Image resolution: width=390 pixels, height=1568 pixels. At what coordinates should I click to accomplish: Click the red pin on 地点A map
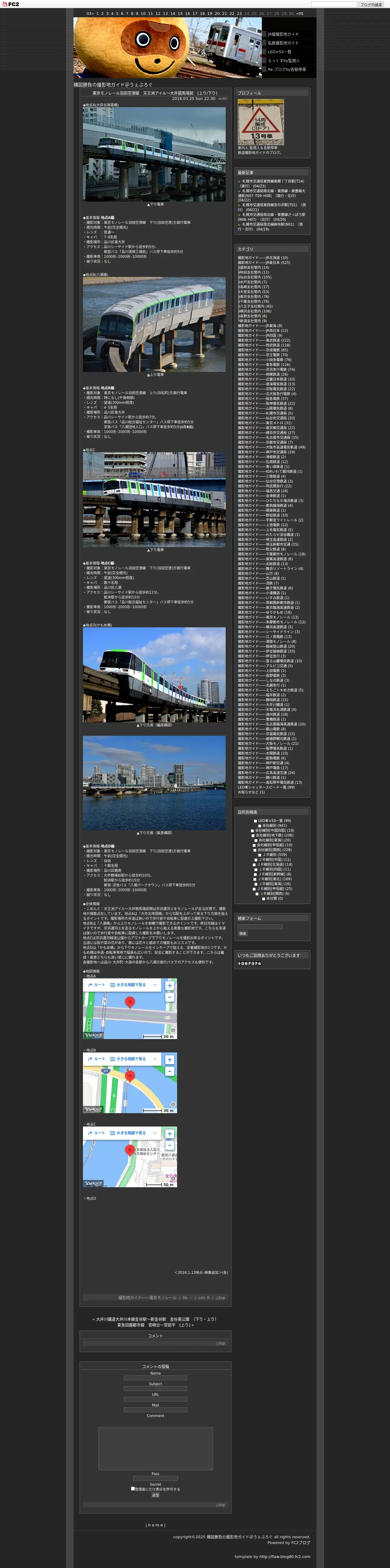coord(130,1002)
